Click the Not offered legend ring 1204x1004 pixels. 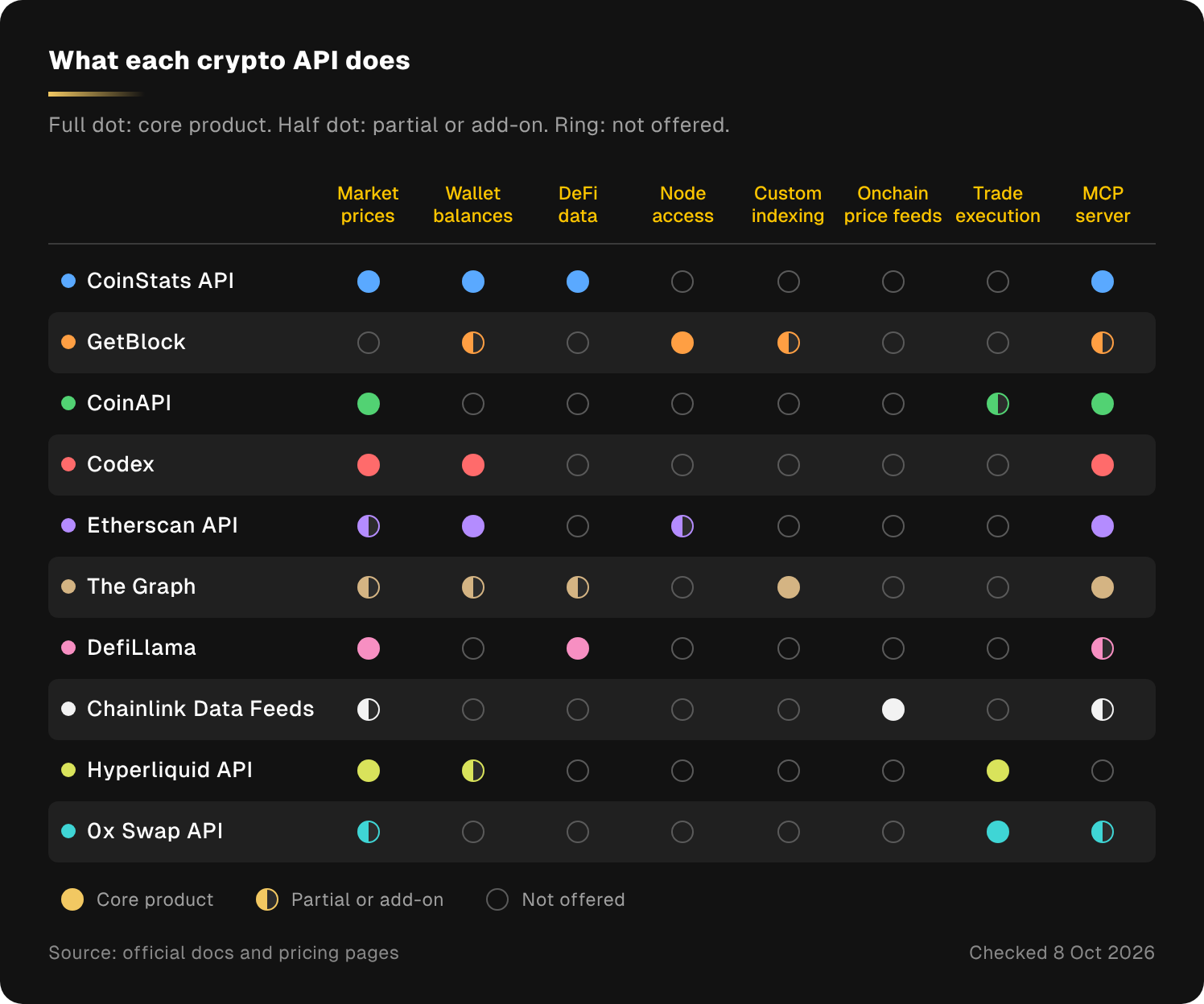tap(497, 899)
